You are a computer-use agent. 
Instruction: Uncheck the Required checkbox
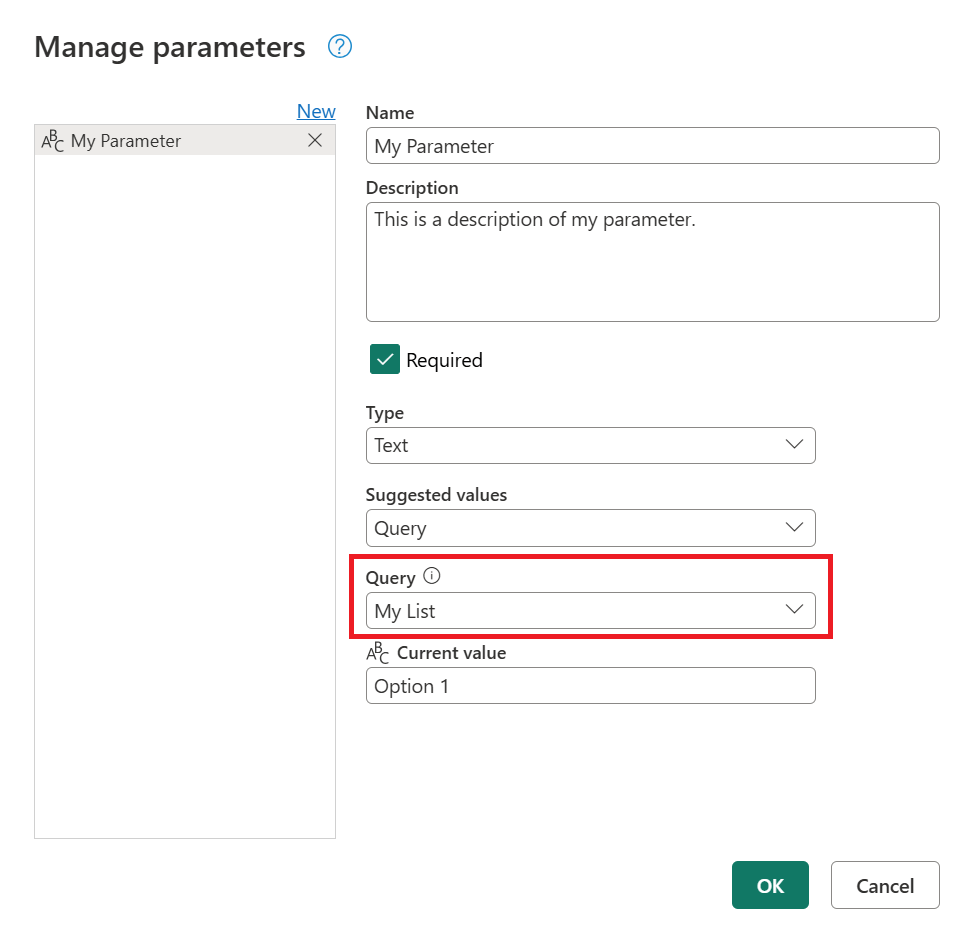tap(385, 358)
